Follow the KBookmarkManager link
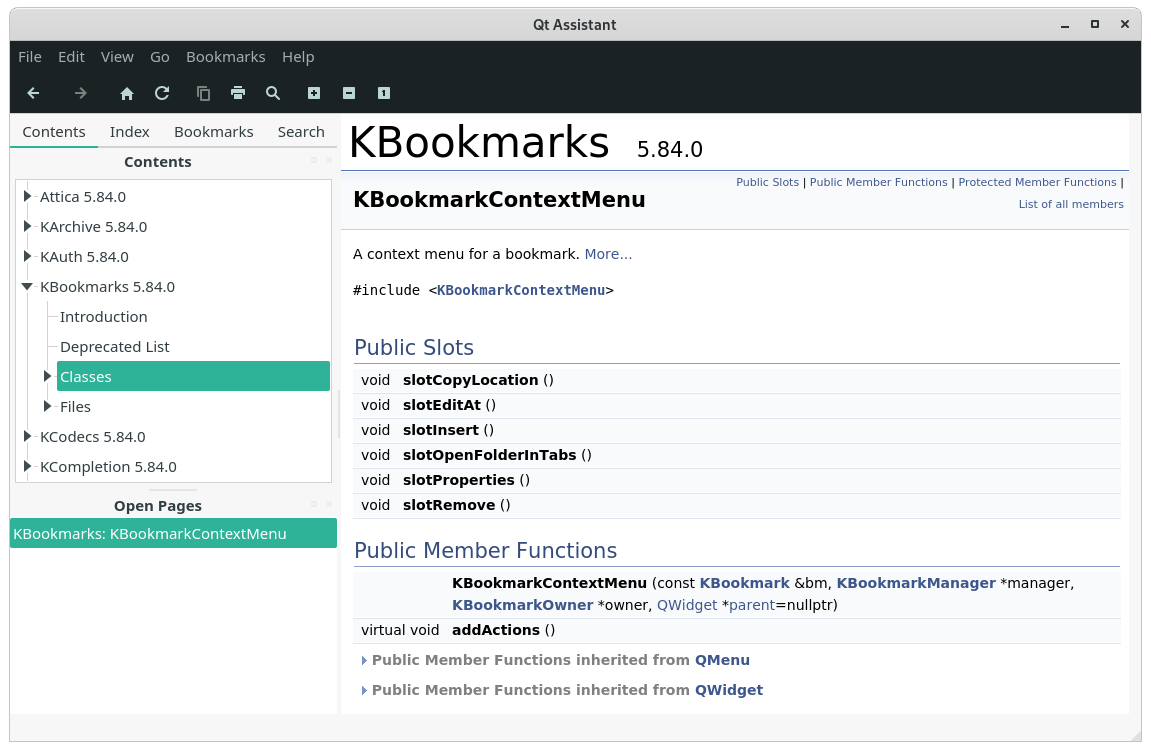Screen dimensions: 1151x751 [x=916, y=583]
